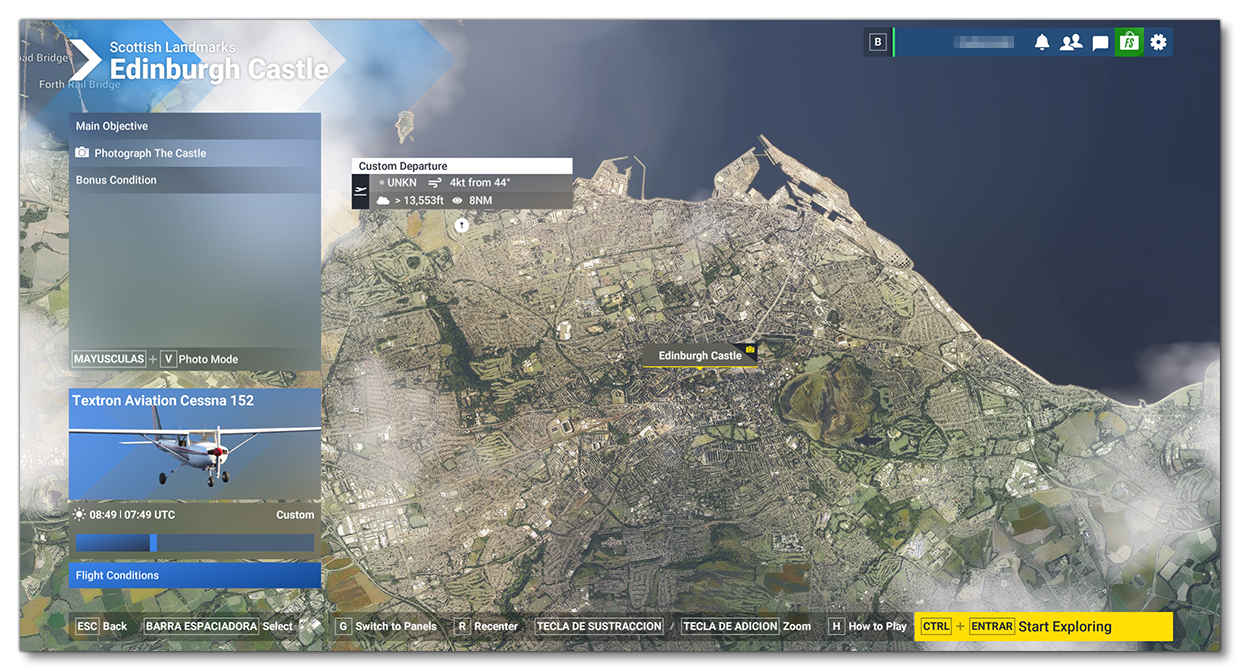Open the settings gear icon

(x=1157, y=41)
